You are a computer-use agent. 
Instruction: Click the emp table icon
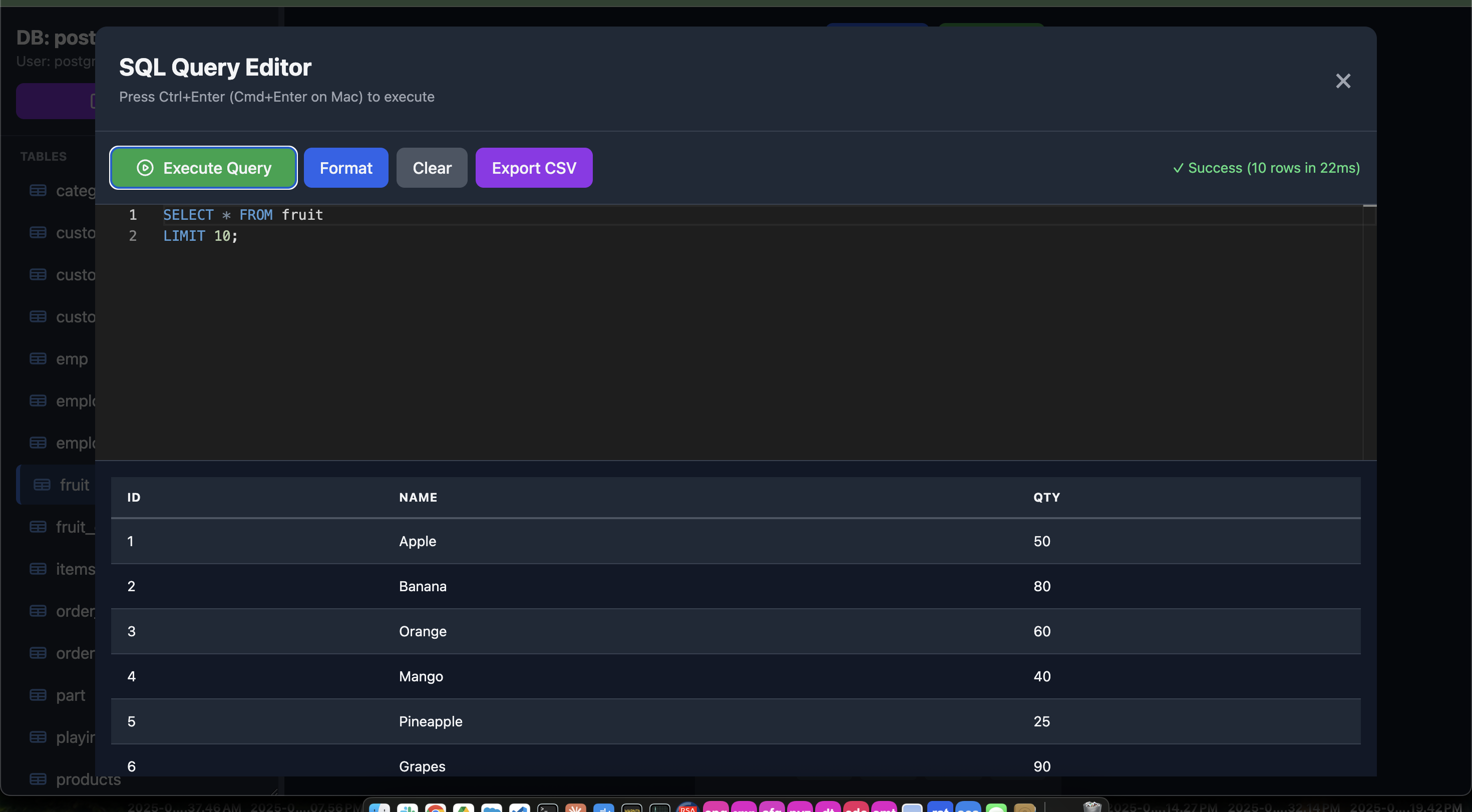(38, 358)
